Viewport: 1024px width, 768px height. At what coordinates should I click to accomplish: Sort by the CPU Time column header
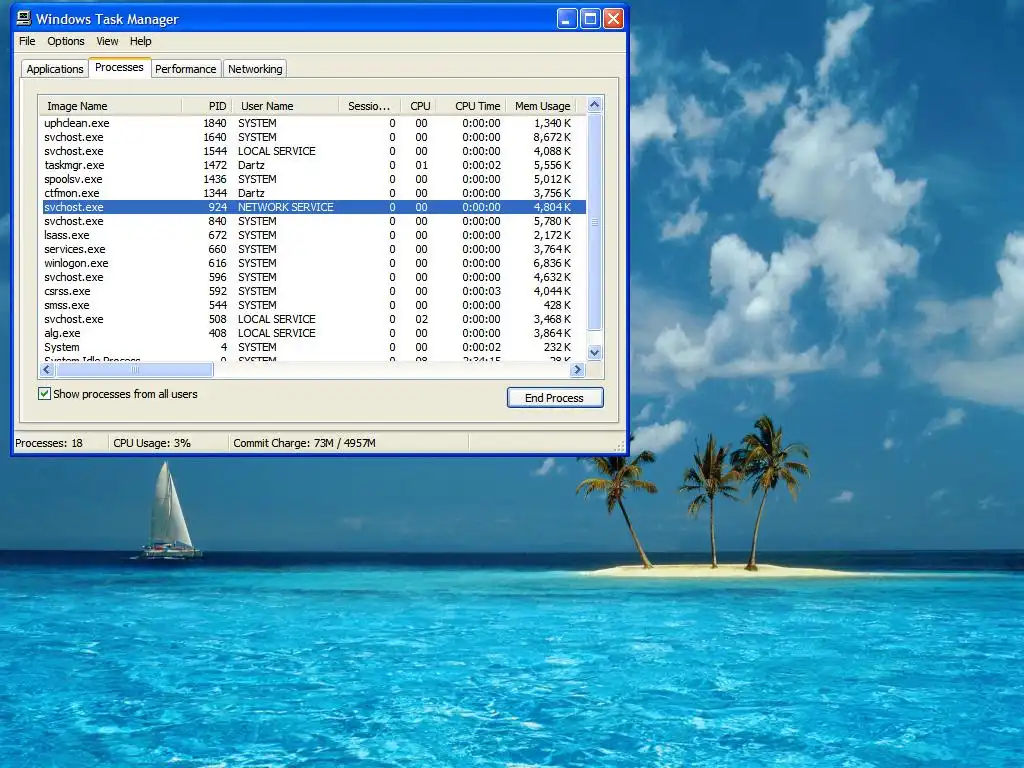[471, 106]
